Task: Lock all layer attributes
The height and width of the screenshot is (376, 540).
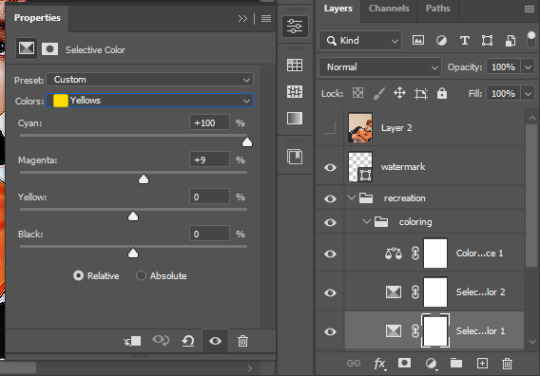Action: pos(442,93)
